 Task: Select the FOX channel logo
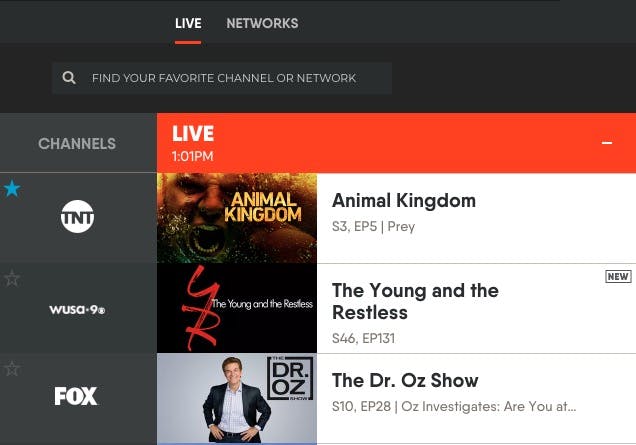[x=76, y=396]
